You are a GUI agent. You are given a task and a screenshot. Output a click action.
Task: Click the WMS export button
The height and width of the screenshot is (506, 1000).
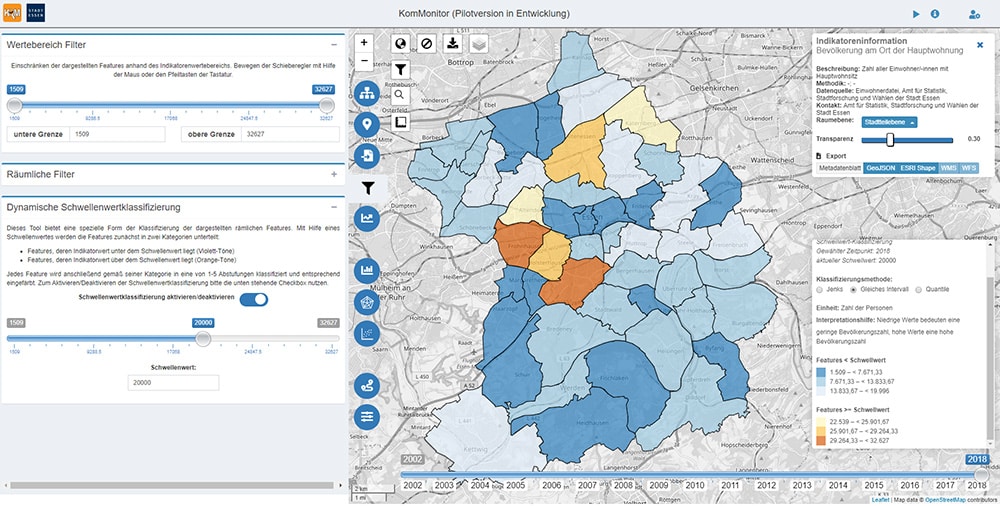(x=949, y=168)
